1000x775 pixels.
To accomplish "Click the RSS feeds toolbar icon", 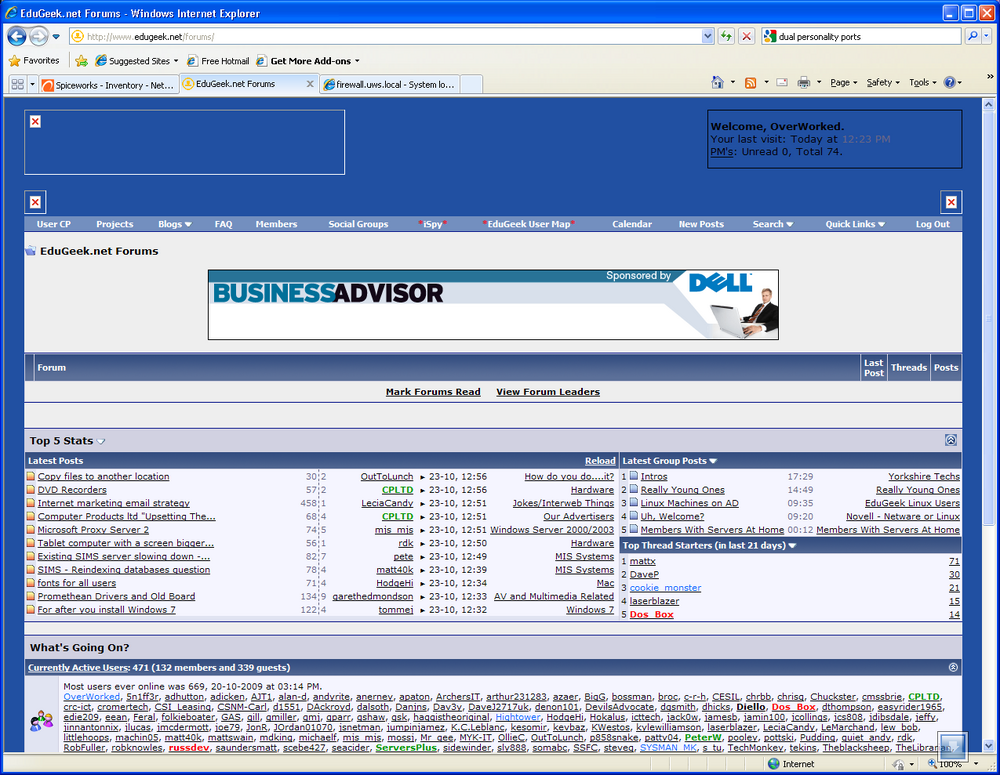I will [x=751, y=82].
